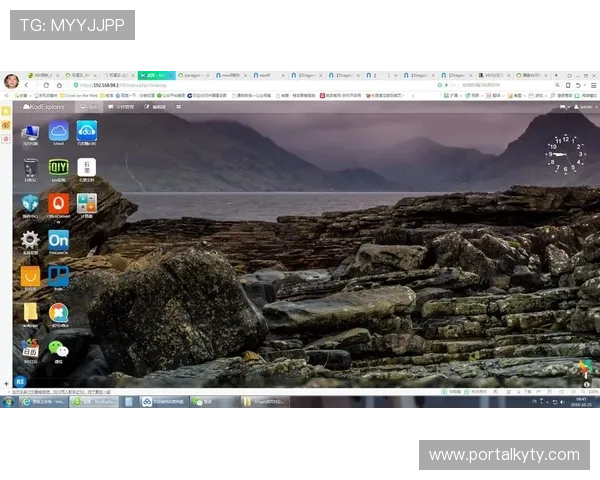600x480 pixels.
Task: Open the orange Taobao shopping bag icon
Action: point(30,276)
